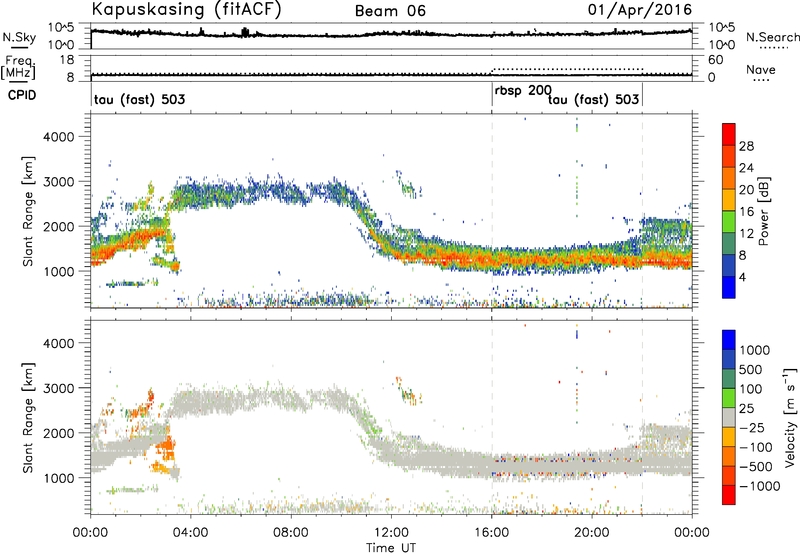Click the red segment of the Power colorbar
The height and width of the screenshot is (554, 800).
(729, 134)
